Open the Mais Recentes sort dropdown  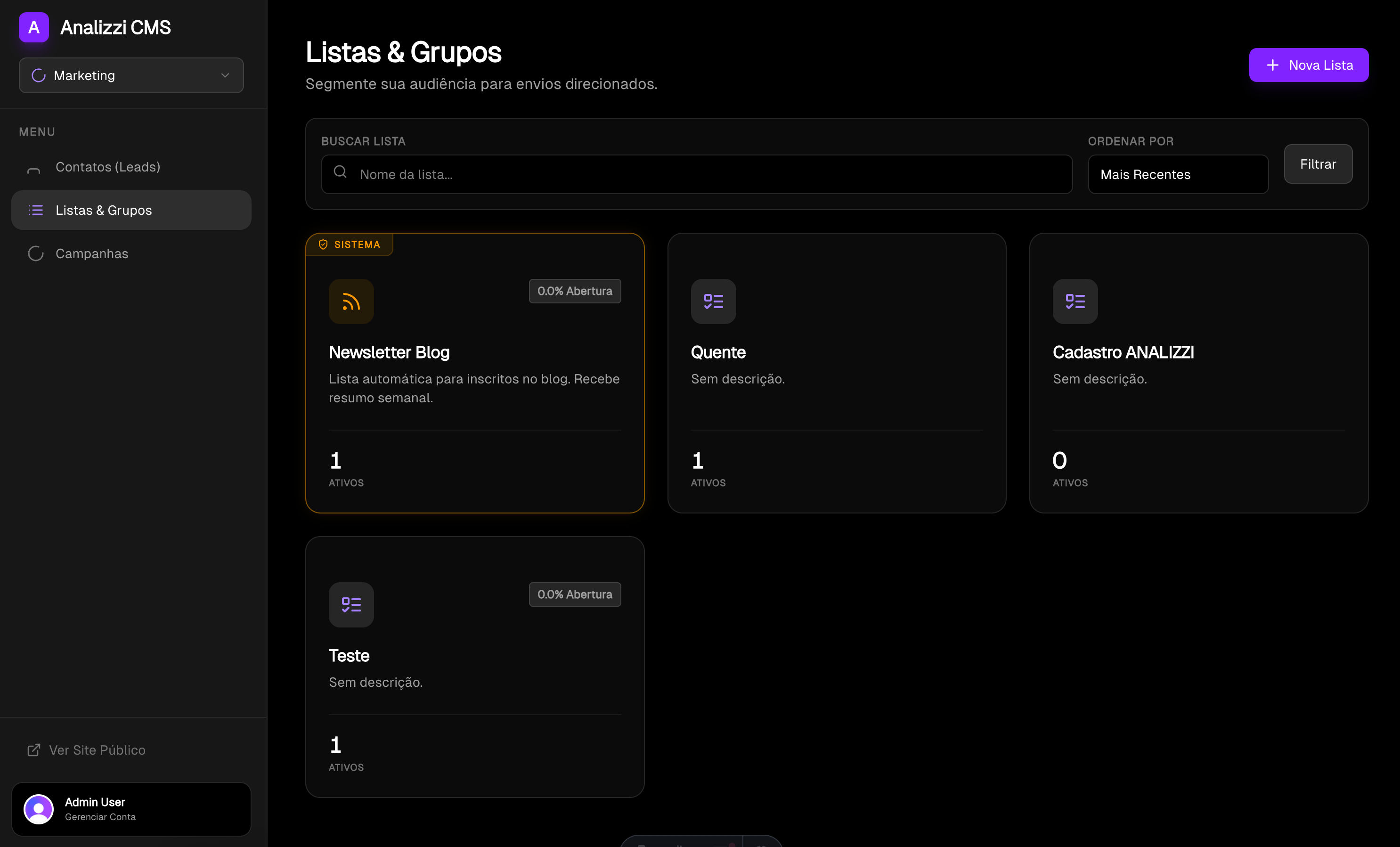click(x=1178, y=174)
